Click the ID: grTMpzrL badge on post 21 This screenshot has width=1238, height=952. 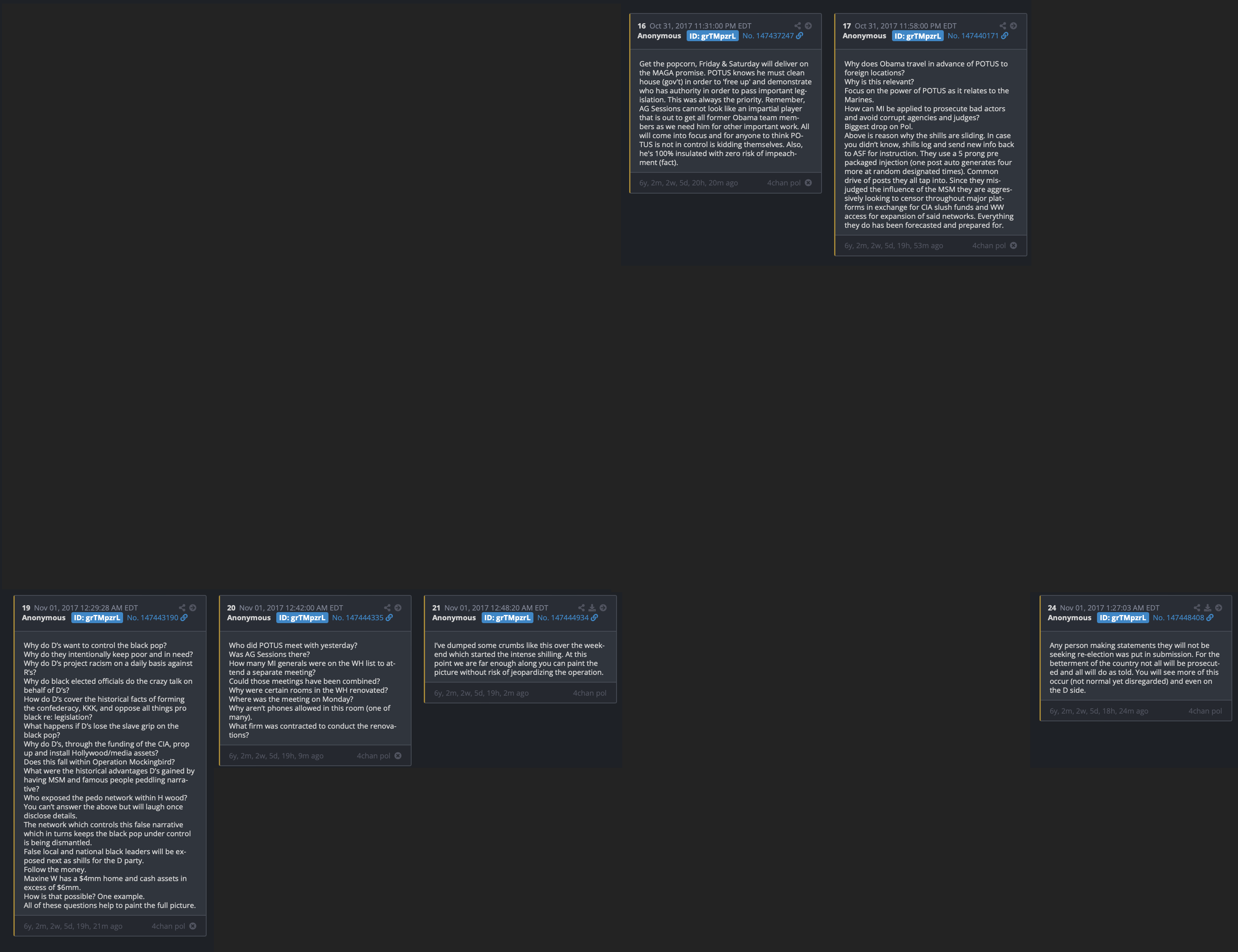tap(507, 618)
